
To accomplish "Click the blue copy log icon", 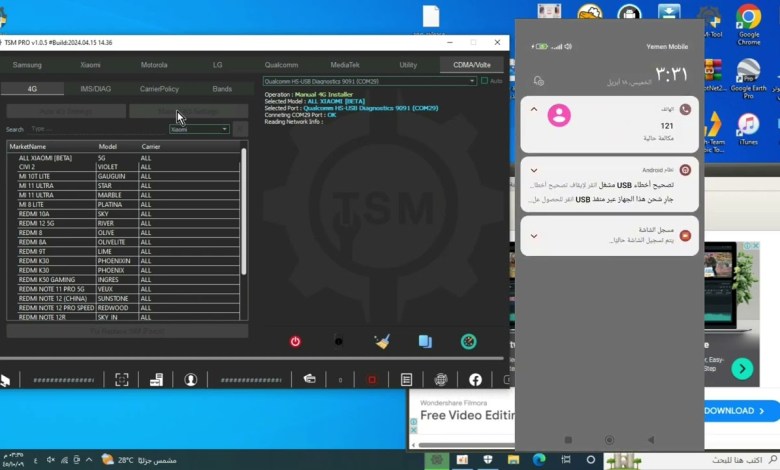I will click(x=425, y=341).
